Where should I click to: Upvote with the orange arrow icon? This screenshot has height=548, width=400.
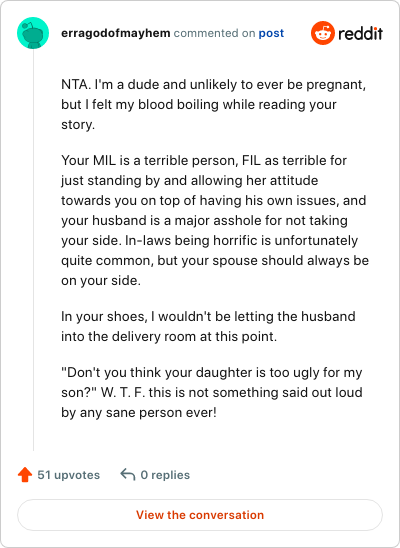click(25, 475)
